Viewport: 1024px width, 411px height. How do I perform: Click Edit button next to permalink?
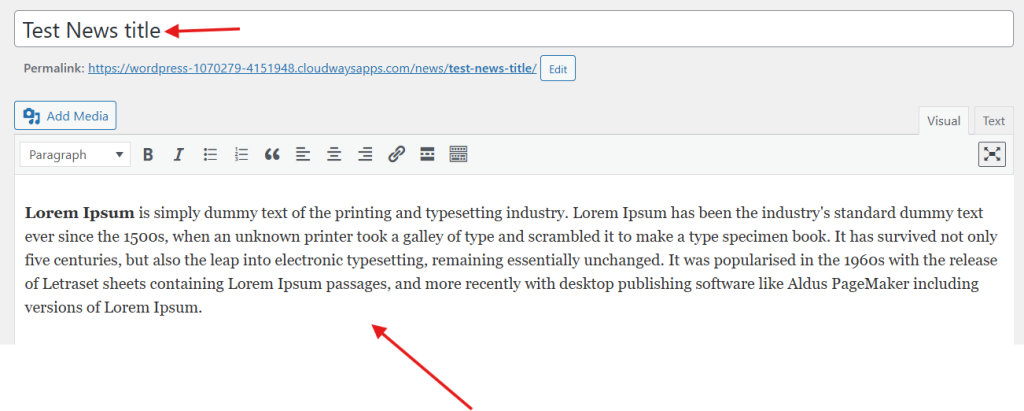[x=557, y=69]
